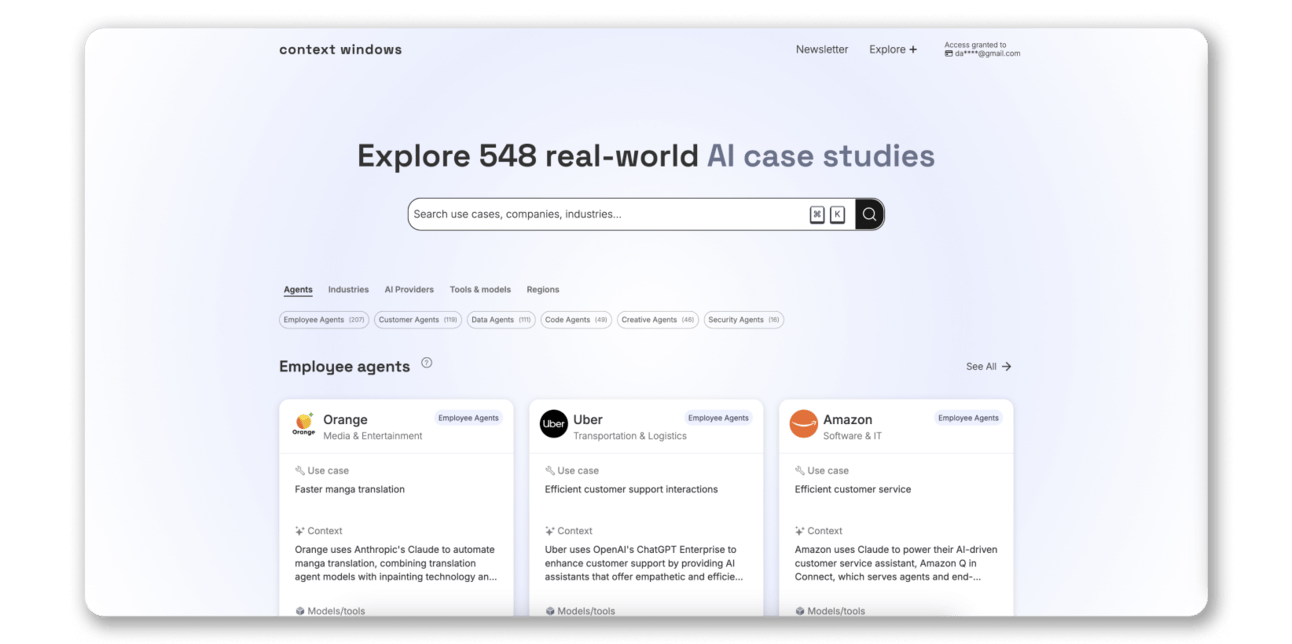Screen dimensions: 1292x644
Task: Click the command key shortcut badge
Action: [817, 214]
